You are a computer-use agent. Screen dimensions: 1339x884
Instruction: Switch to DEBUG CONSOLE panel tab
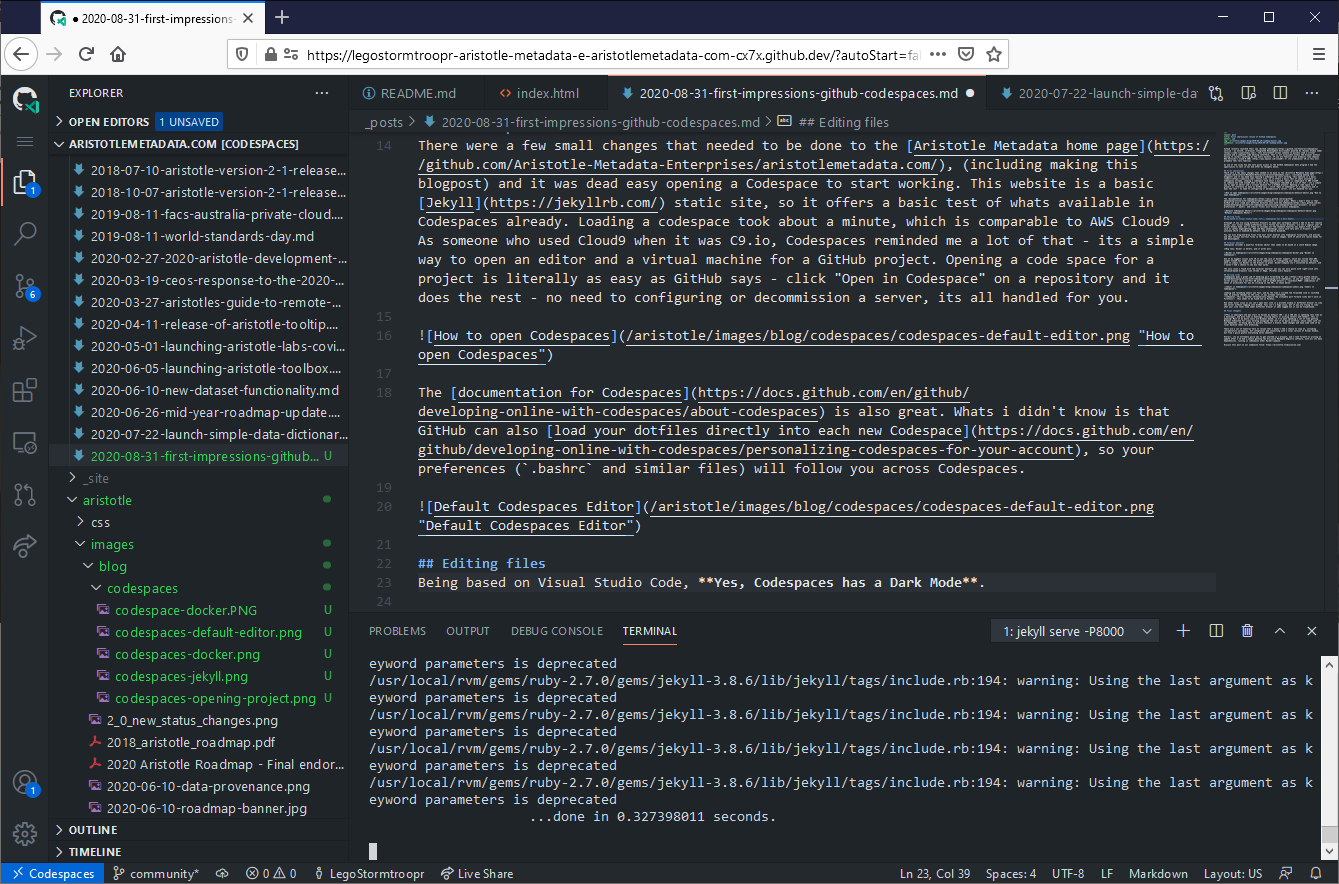click(x=557, y=631)
